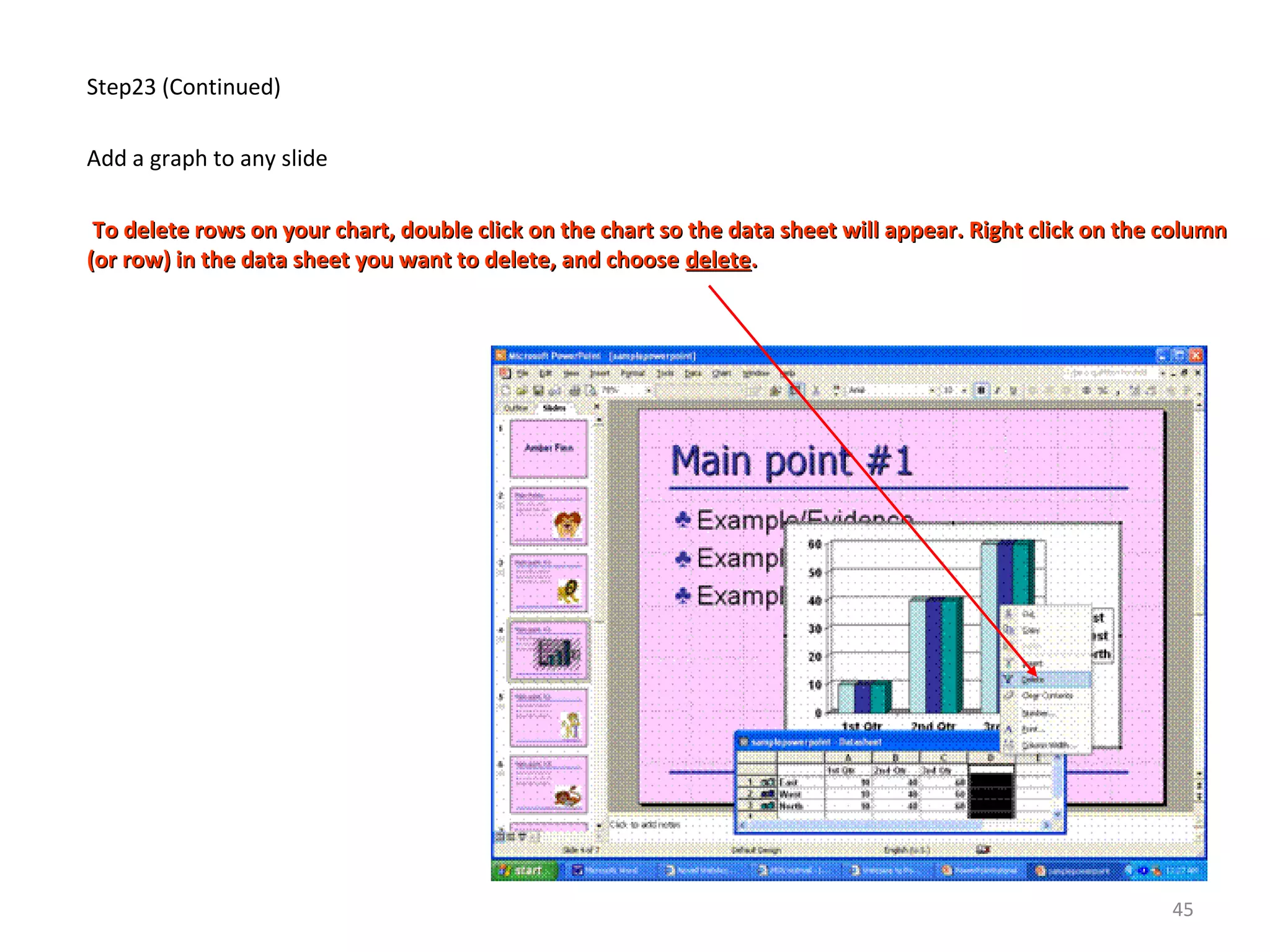Viewport: 1270px width, 952px height.
Task: Click the Slide Sorter View icon
Action: point(511,836)
